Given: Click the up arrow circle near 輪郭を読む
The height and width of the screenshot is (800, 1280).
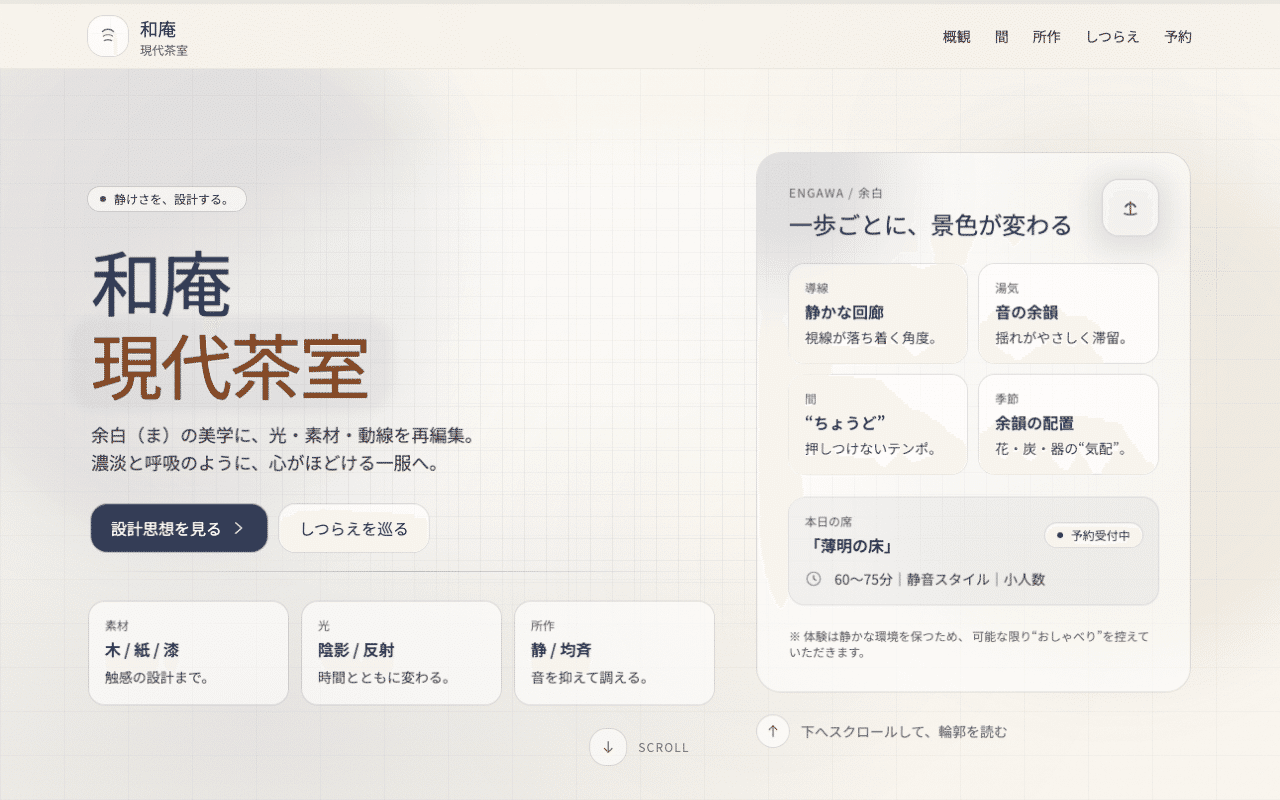Looking at the screenshot, I should [x=773, y=731].
